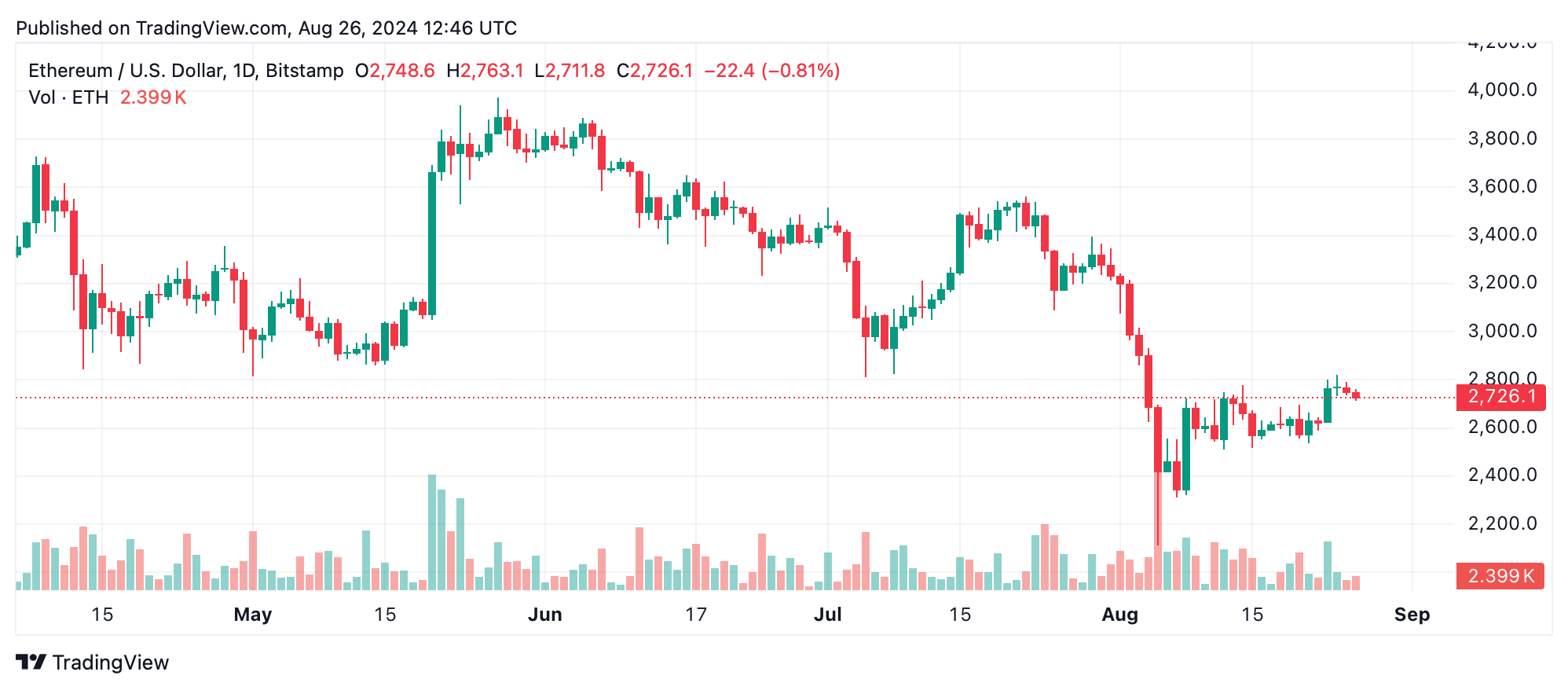
Task: Click the −22.4 (−0.81%) change value
Action: (771, 71)
